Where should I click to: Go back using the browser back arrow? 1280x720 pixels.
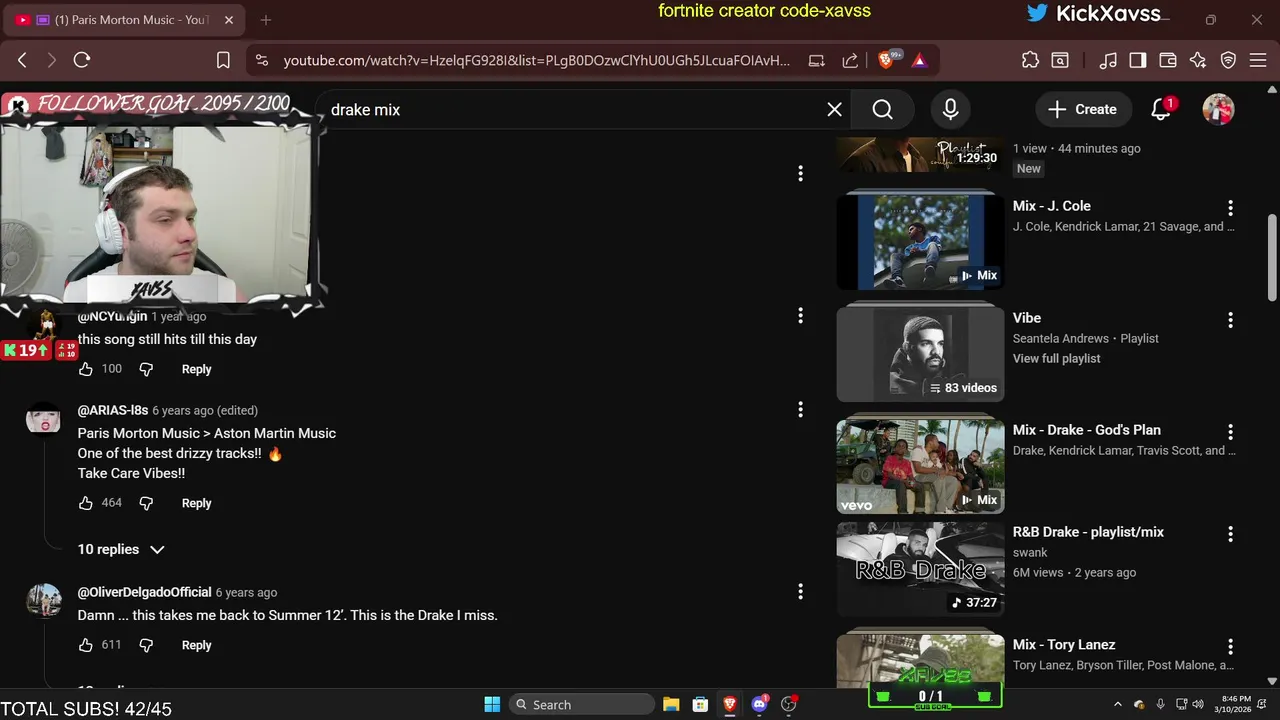point(22,60)
